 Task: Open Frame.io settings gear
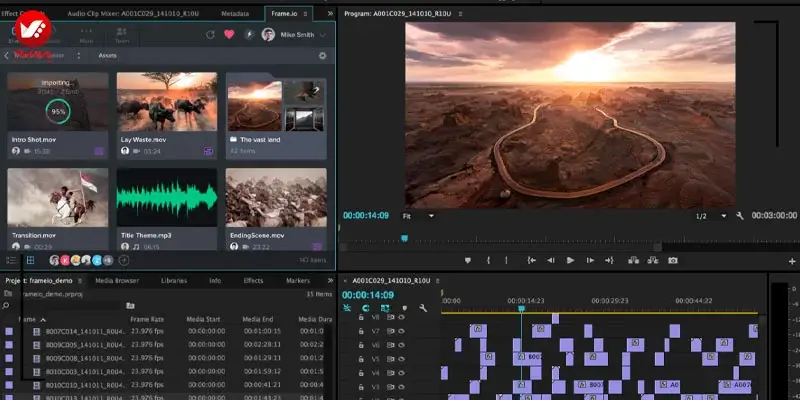coord(322,56)
